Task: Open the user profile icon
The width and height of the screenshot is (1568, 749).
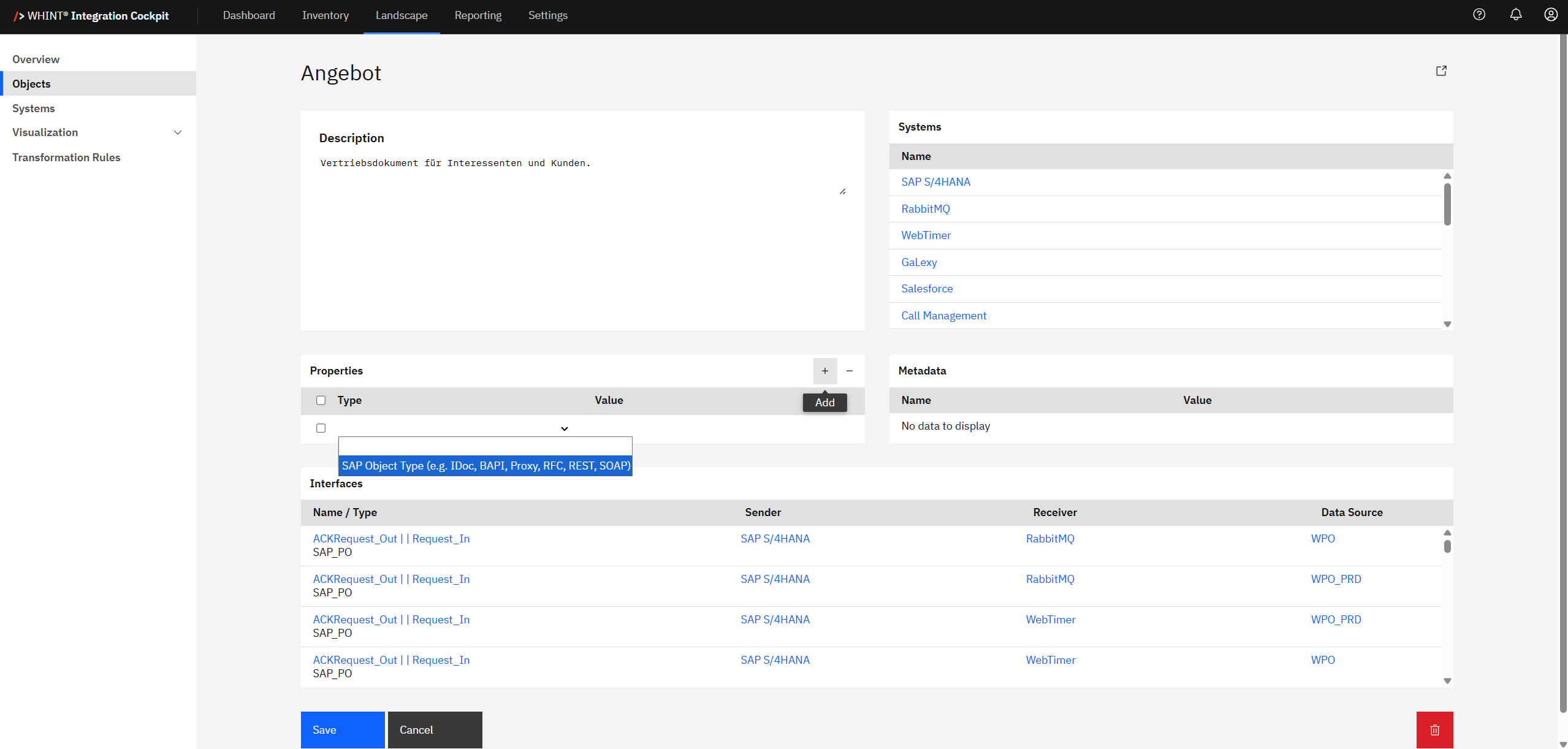Action: pyautogui.click(x=1550, y=15)
